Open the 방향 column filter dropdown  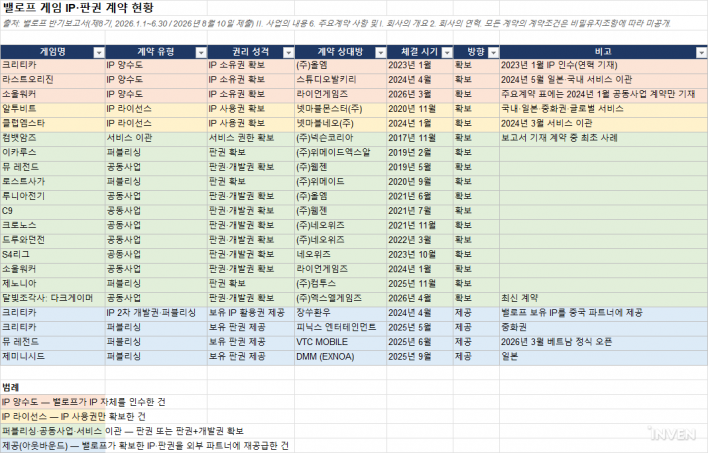[x=493, y=53]
